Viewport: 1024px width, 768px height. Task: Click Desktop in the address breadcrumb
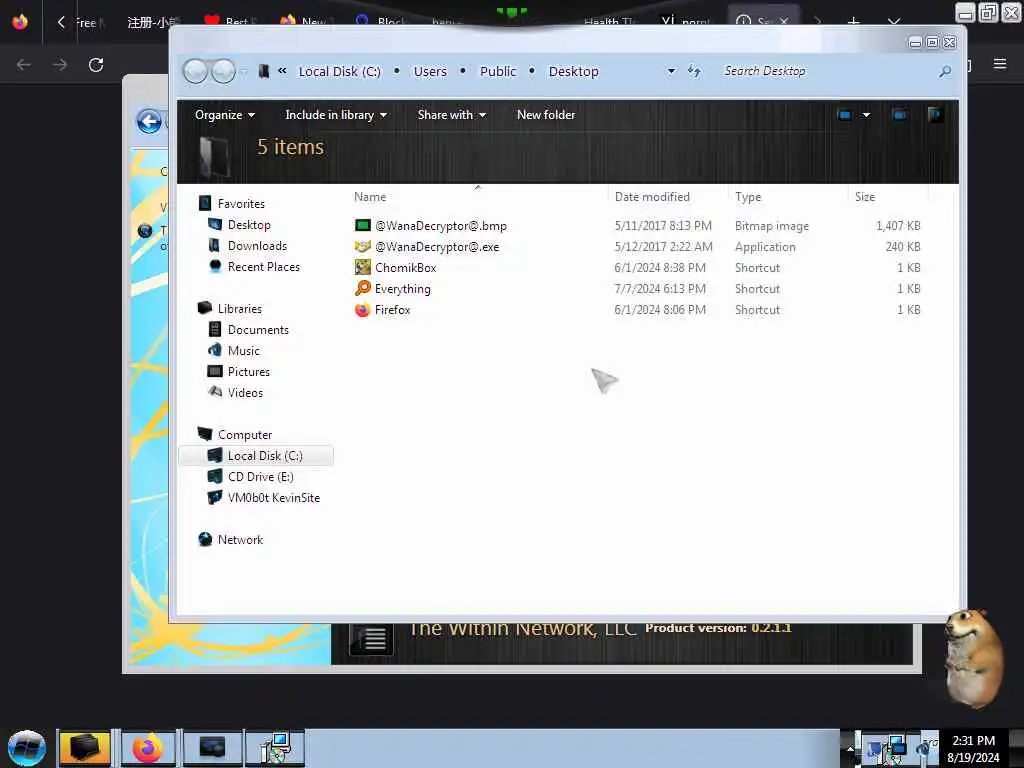tap(573, 71)
